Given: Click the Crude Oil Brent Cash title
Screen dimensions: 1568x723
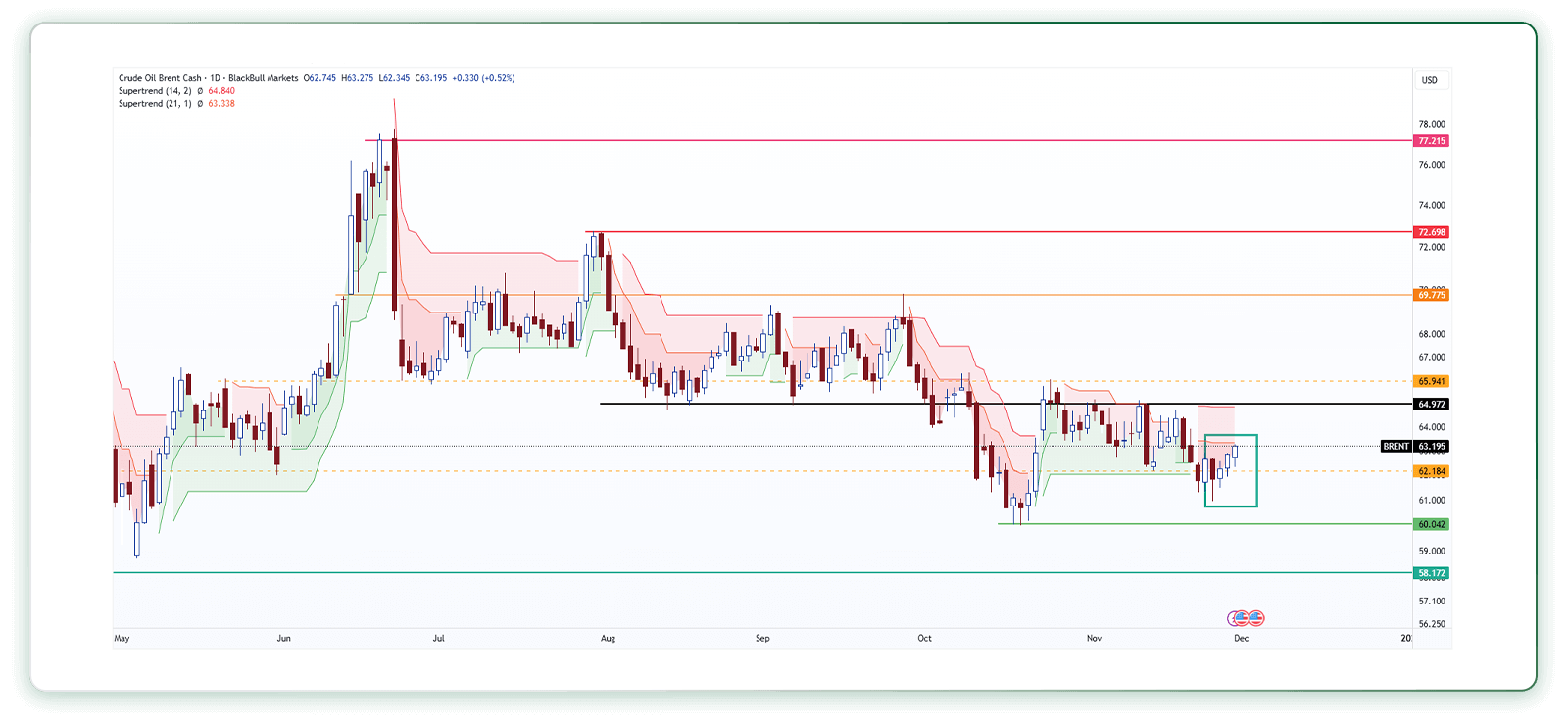Looking at the screenshot, I should (x=160, y=78).
